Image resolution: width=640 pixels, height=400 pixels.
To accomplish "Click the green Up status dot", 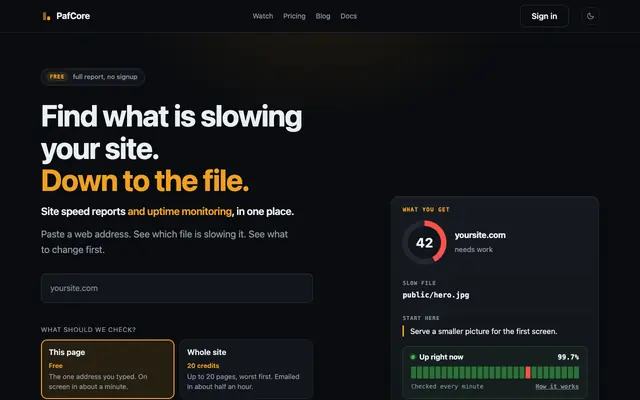I will click(413, 357).
